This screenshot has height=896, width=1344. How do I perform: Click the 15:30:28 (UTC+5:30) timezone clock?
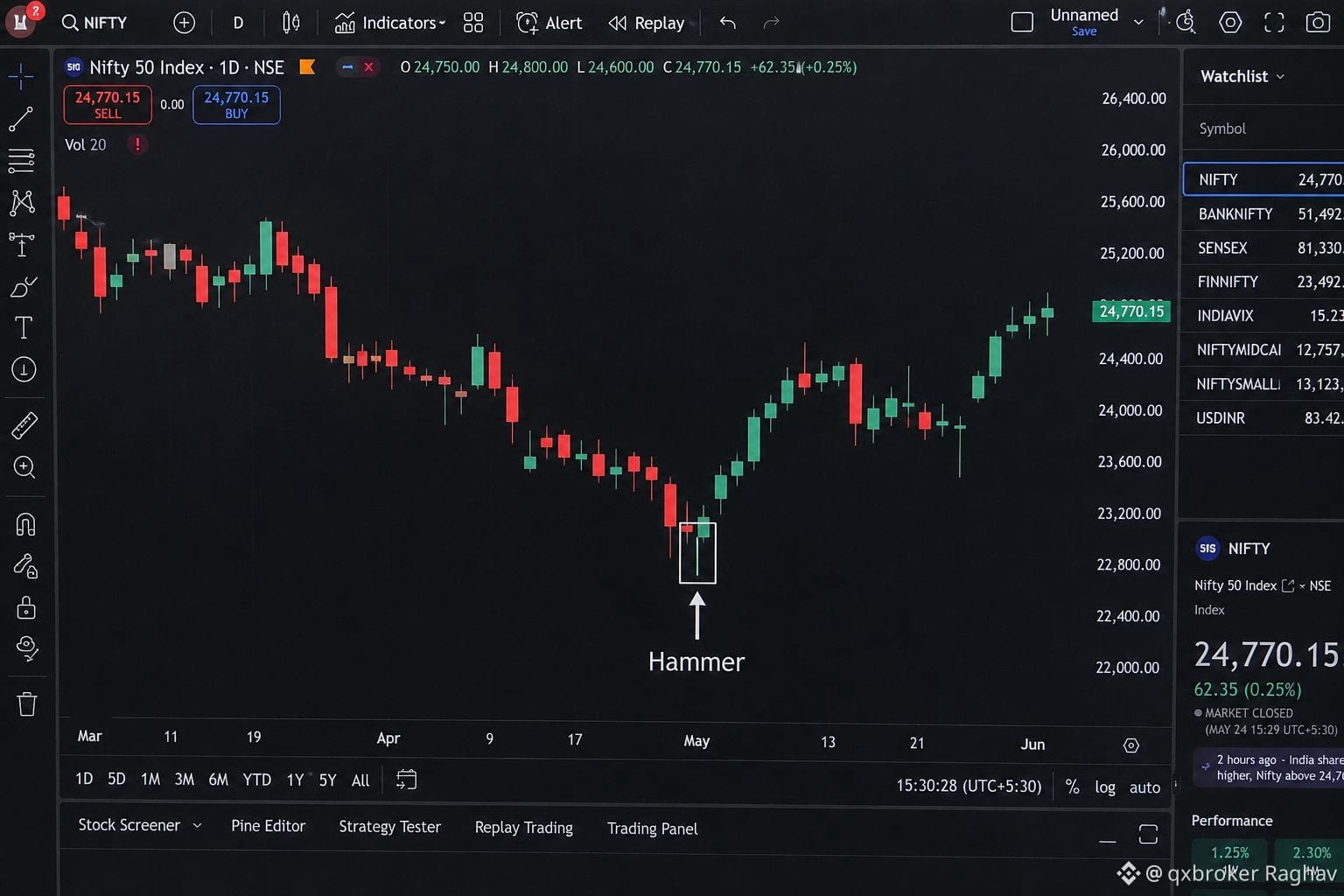tap(969, 786)
